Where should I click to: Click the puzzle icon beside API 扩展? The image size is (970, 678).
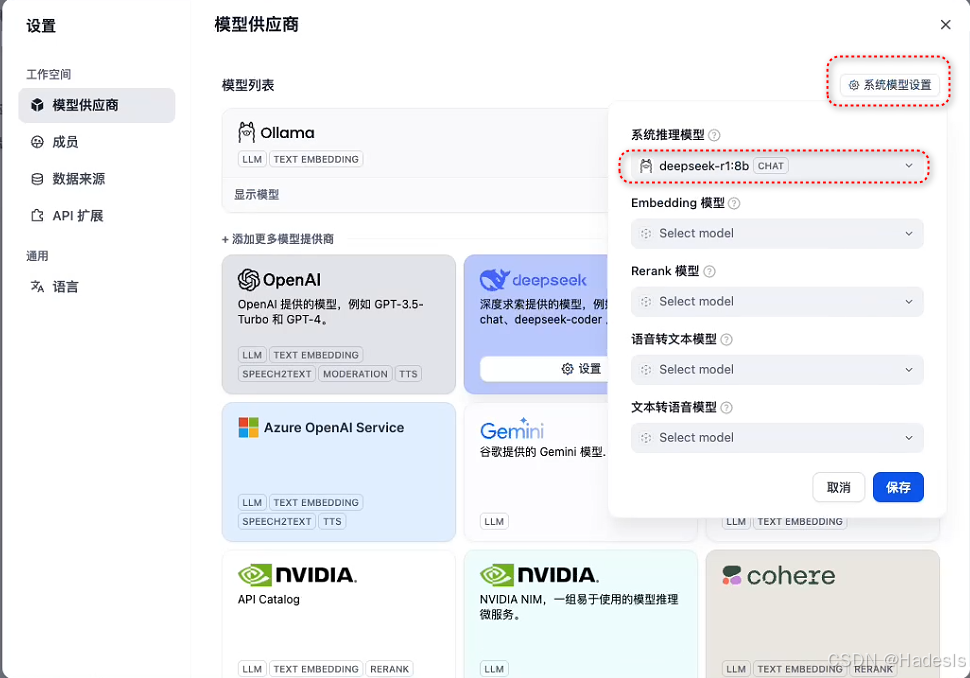pyautogui.click(x=37, y=216)
